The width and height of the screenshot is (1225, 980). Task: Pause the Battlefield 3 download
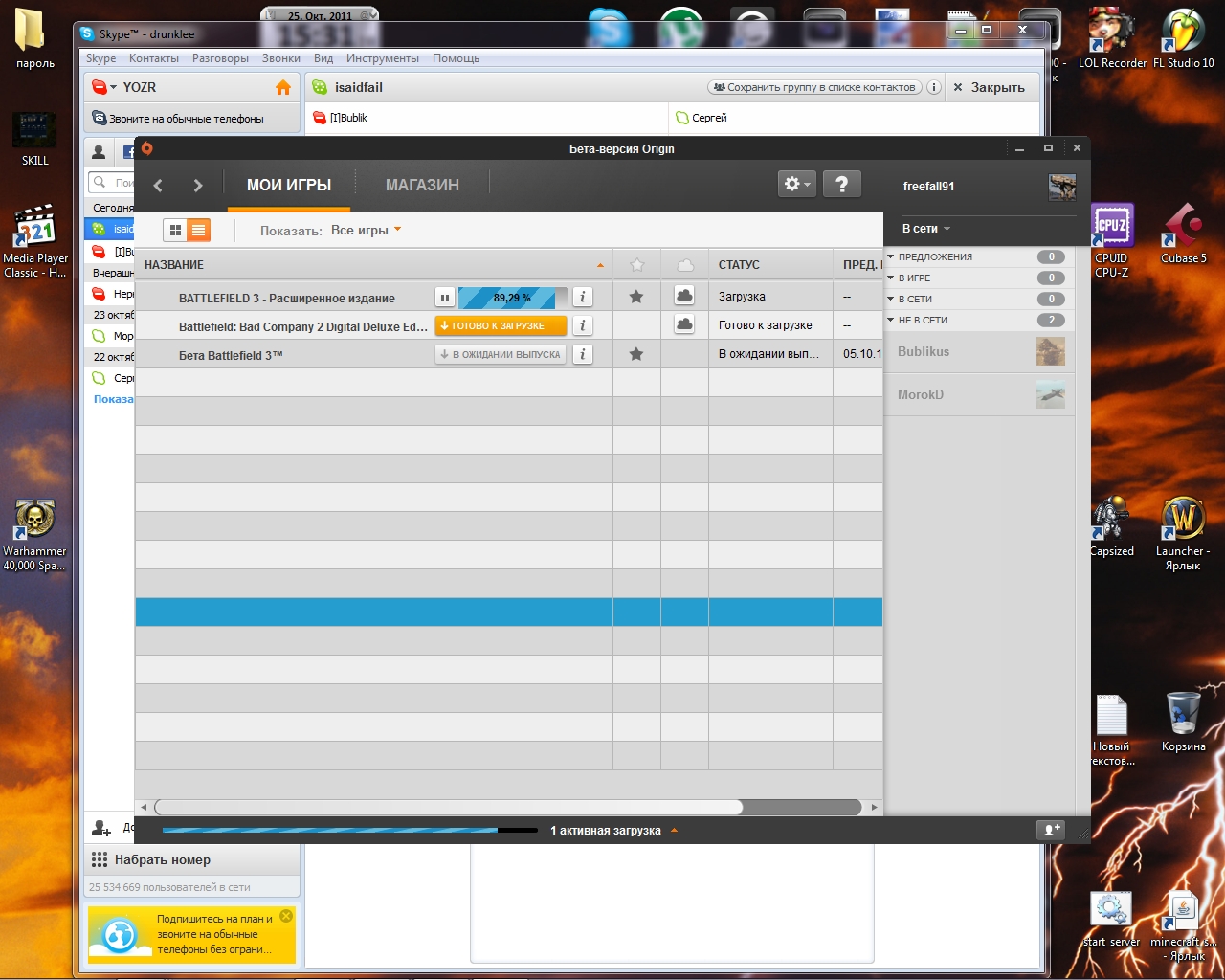[x=445, y=298]
